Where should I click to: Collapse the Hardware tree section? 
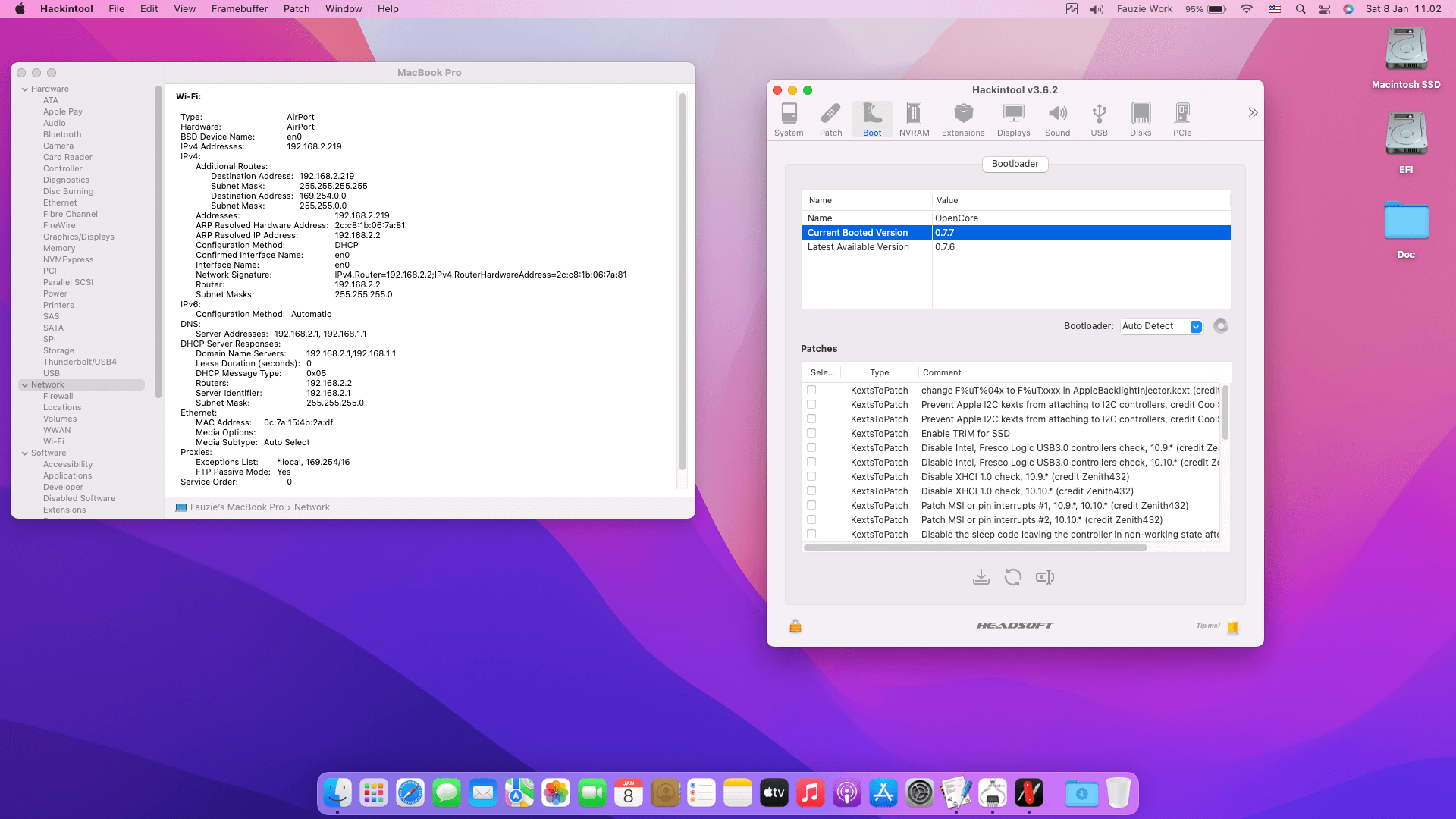25,89
